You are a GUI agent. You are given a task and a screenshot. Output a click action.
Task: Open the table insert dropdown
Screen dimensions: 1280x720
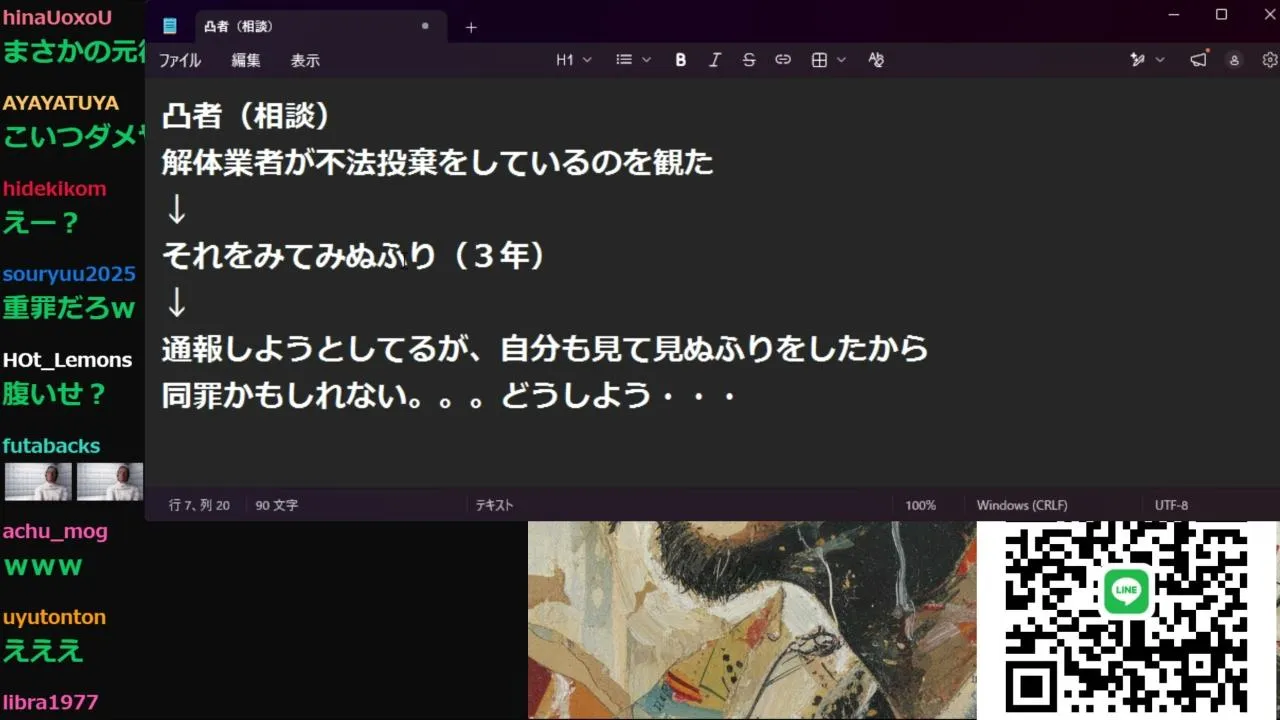coord(828,60)
